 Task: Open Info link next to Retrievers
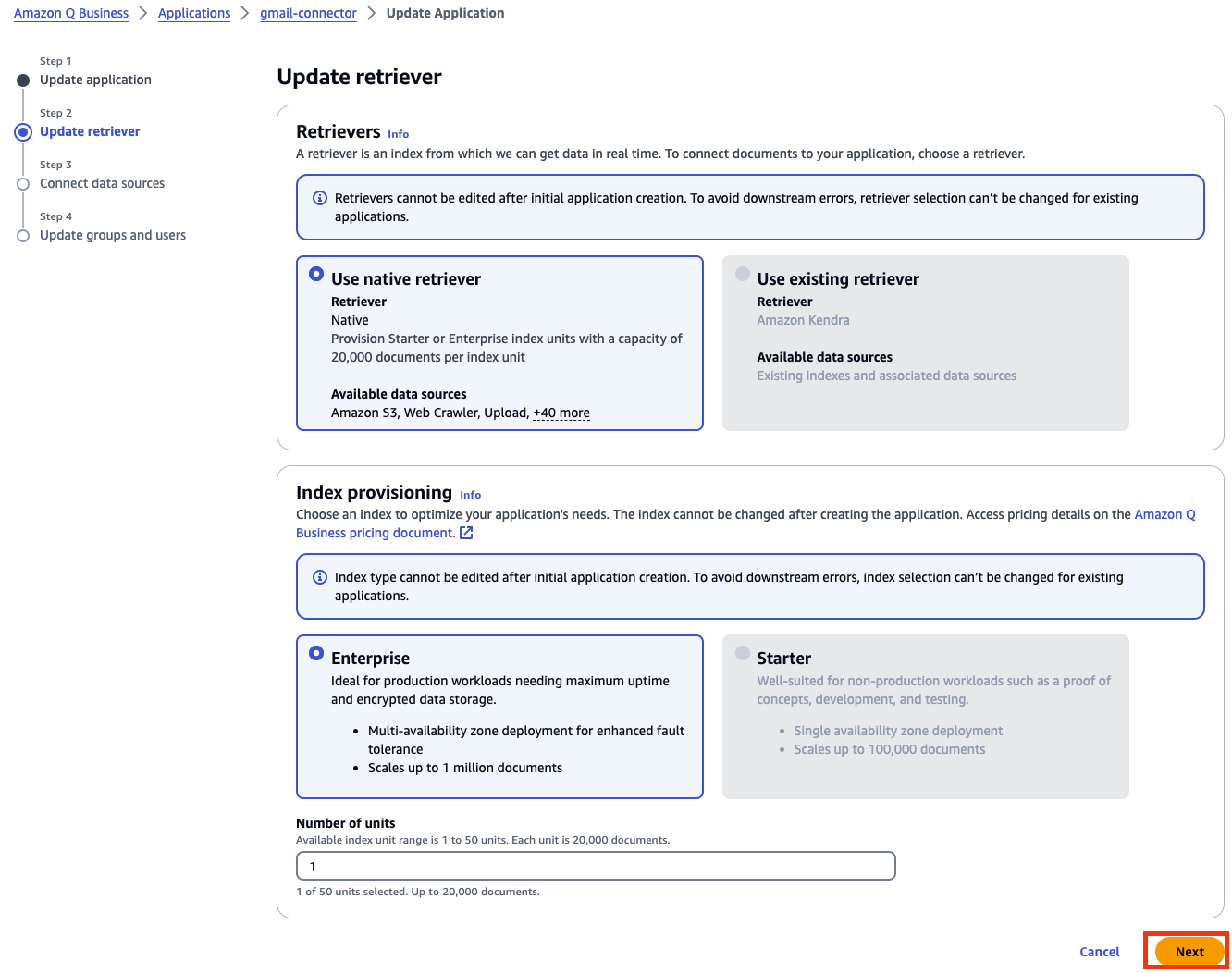[398, 134]
